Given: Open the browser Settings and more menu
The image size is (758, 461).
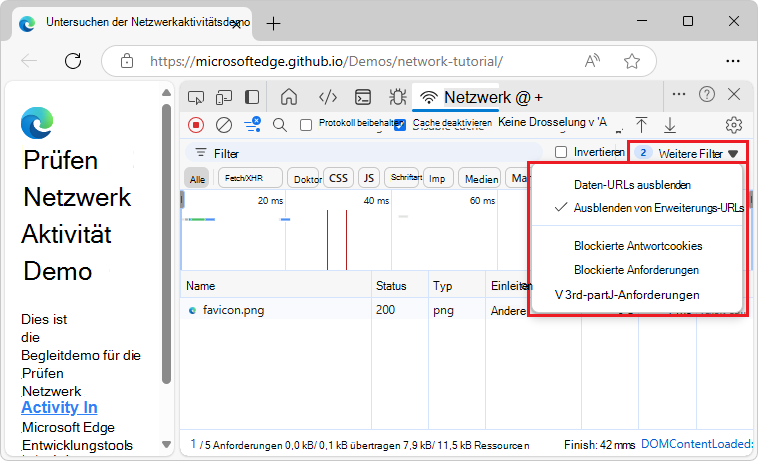Looking at the screenshot, I should pos(733,61).
